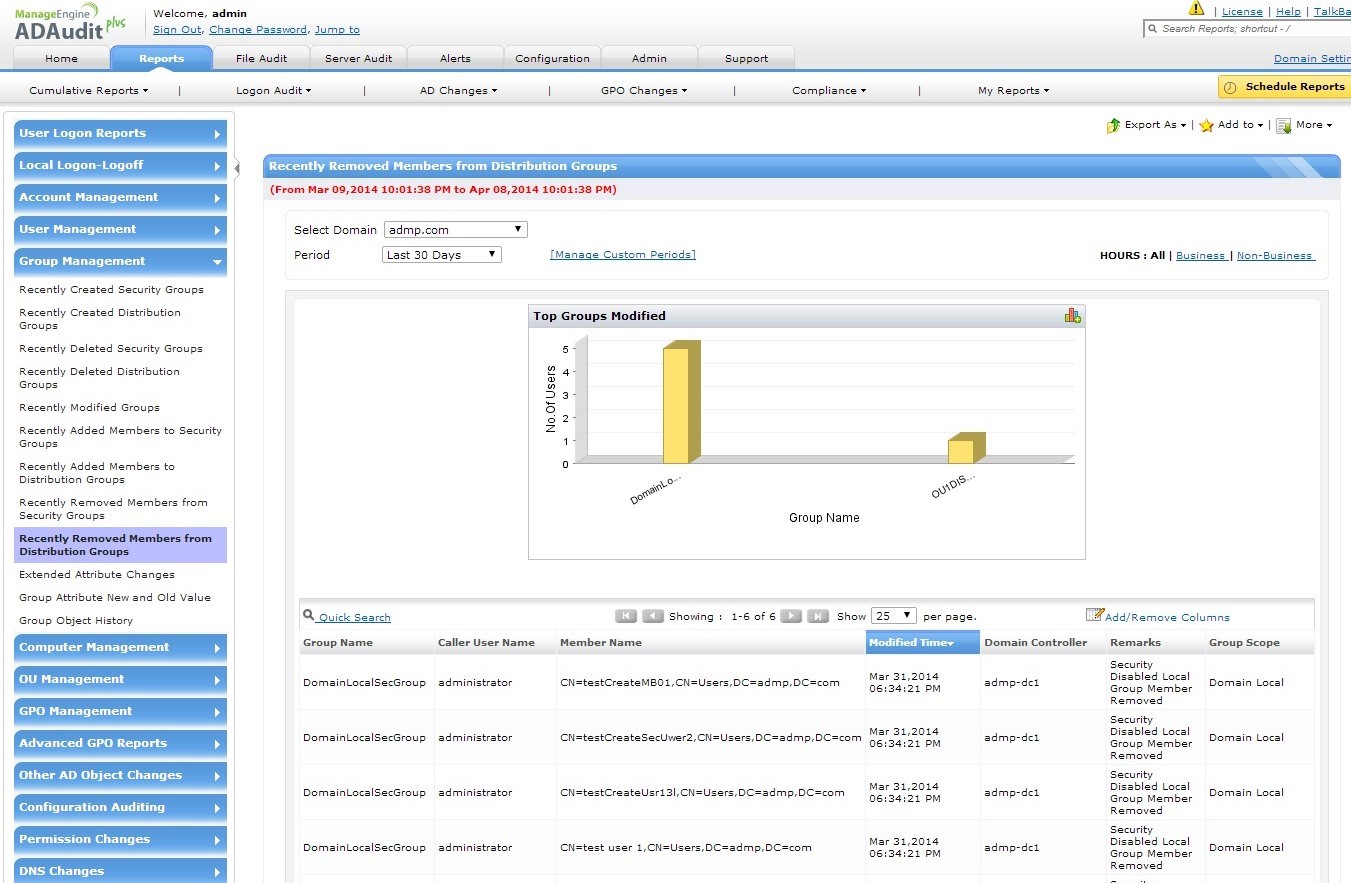Click the star icon beside Add to
This screenshot has height=883, width=1351.
(x=1206, y=125)
